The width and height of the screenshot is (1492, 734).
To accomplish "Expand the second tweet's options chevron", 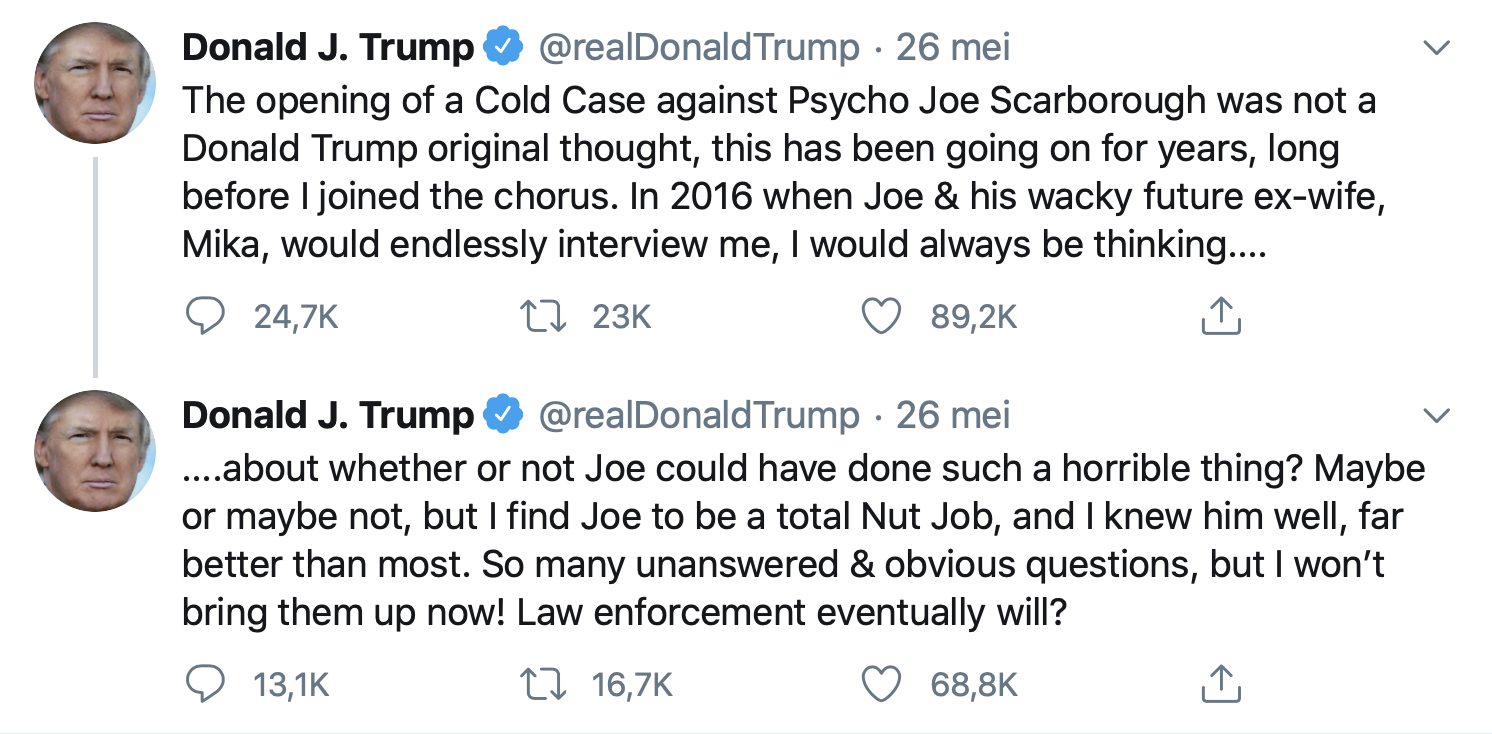I will click(1436, 415).
